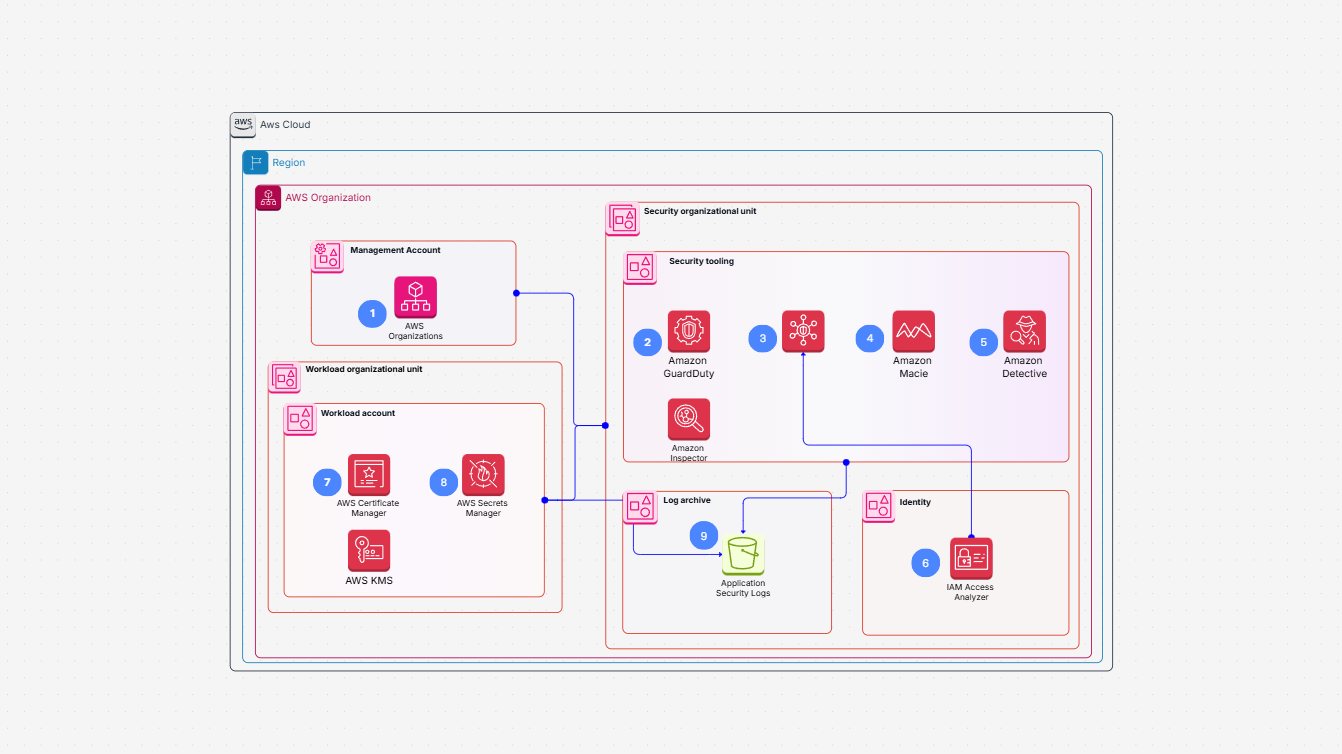Screen dimensions: 1342x754
Task: Click the 'Amazon Macie' caption text
Action: point(912,367)
